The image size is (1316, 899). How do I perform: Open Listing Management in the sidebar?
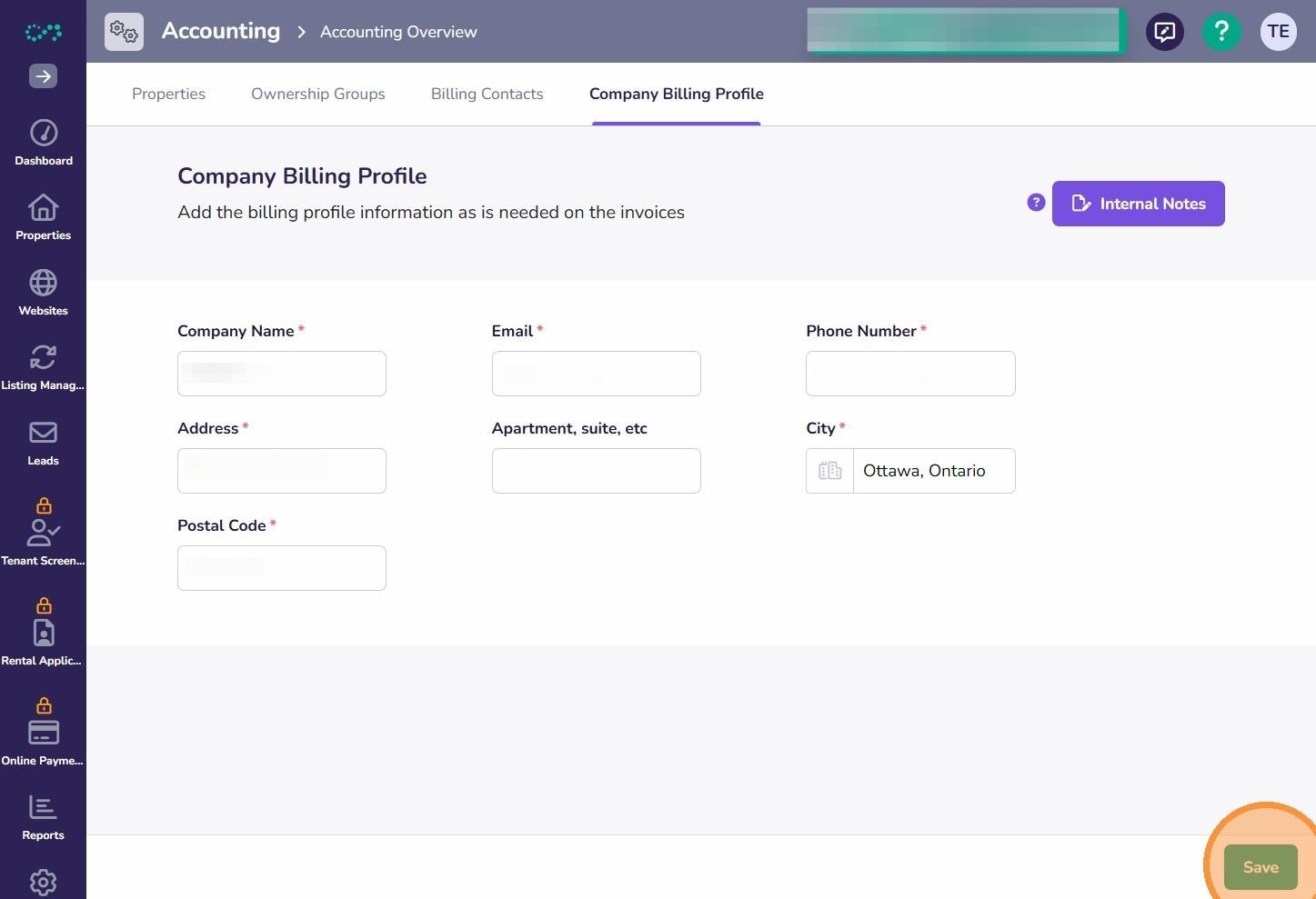tap(43, 368)
